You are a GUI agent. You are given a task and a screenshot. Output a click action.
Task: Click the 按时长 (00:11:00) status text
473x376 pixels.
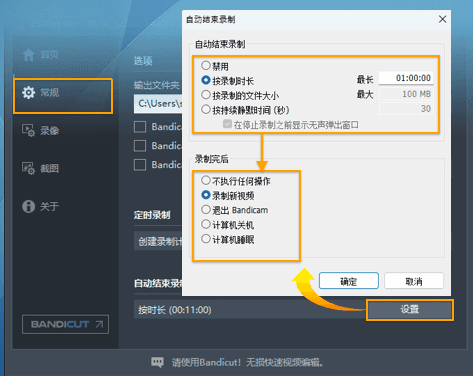tap(175, 310)
